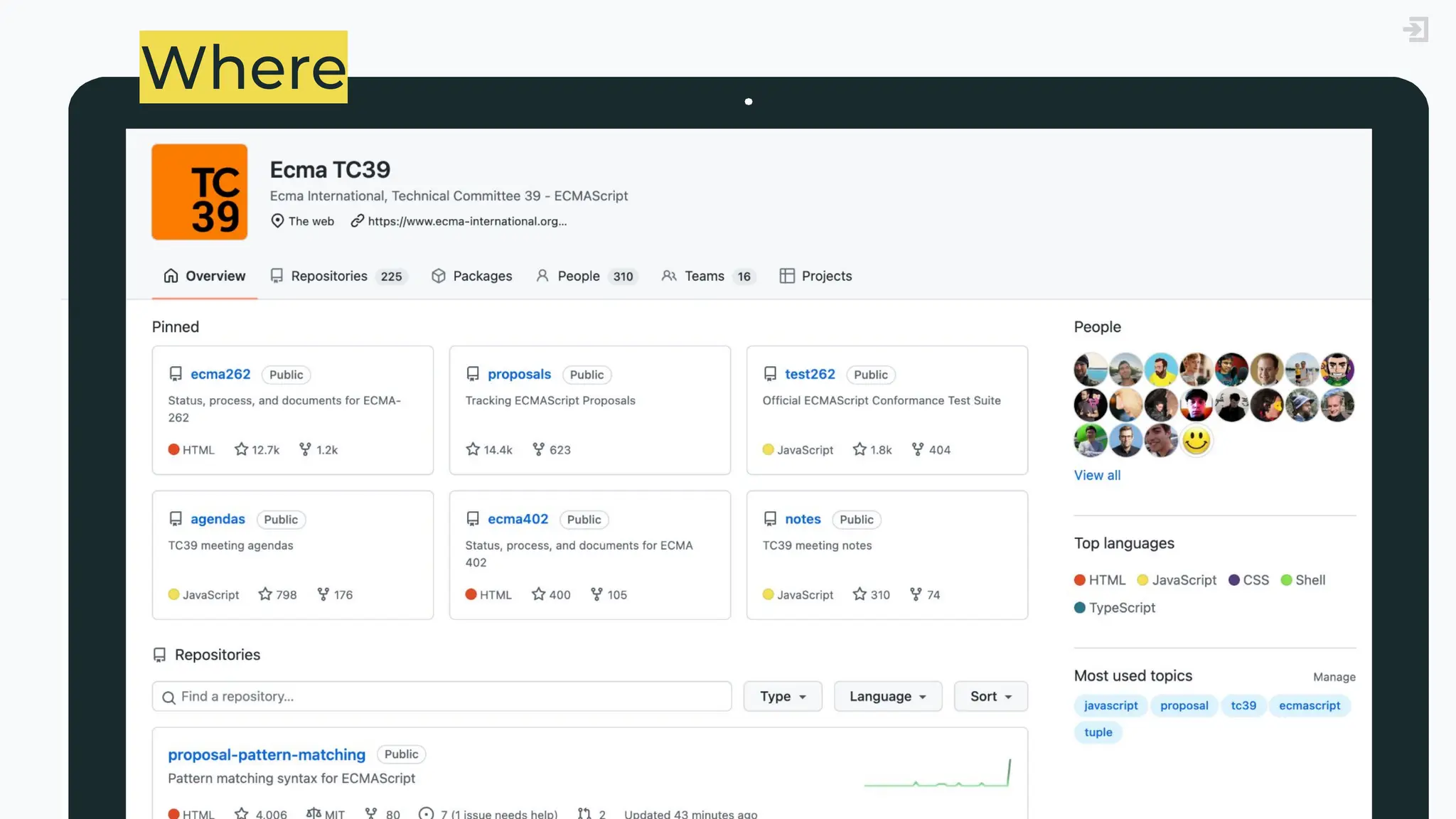
Task: Click the Find a repository search field
Action: tap(441, 696)
